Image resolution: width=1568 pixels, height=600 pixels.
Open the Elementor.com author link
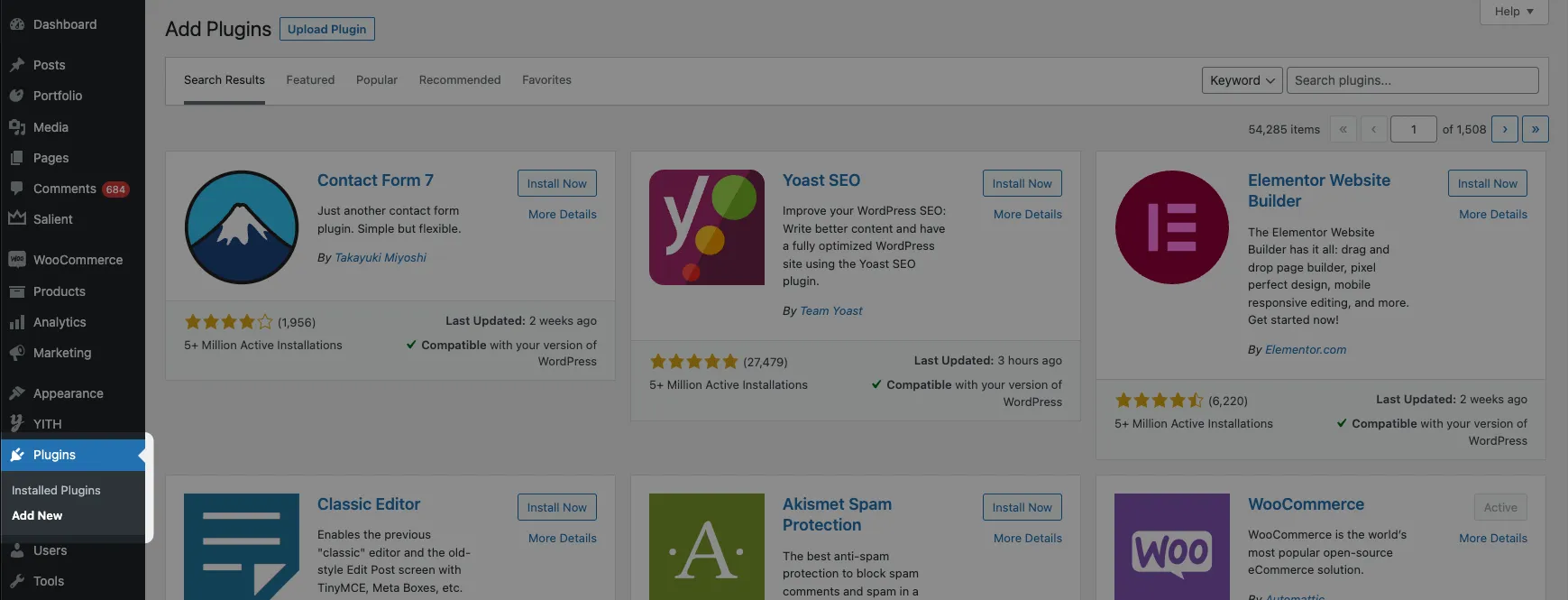(x=1306, y=350)
